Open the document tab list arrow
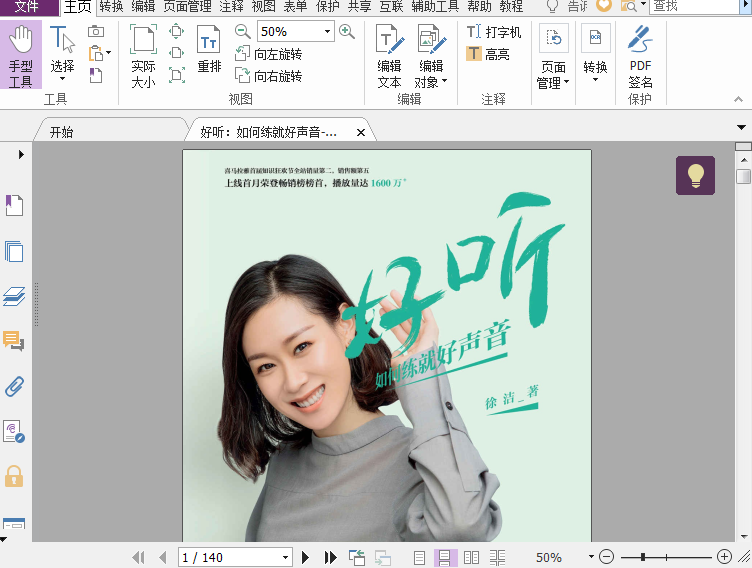This screenshot has height=568, width=752. click(741, 128)
